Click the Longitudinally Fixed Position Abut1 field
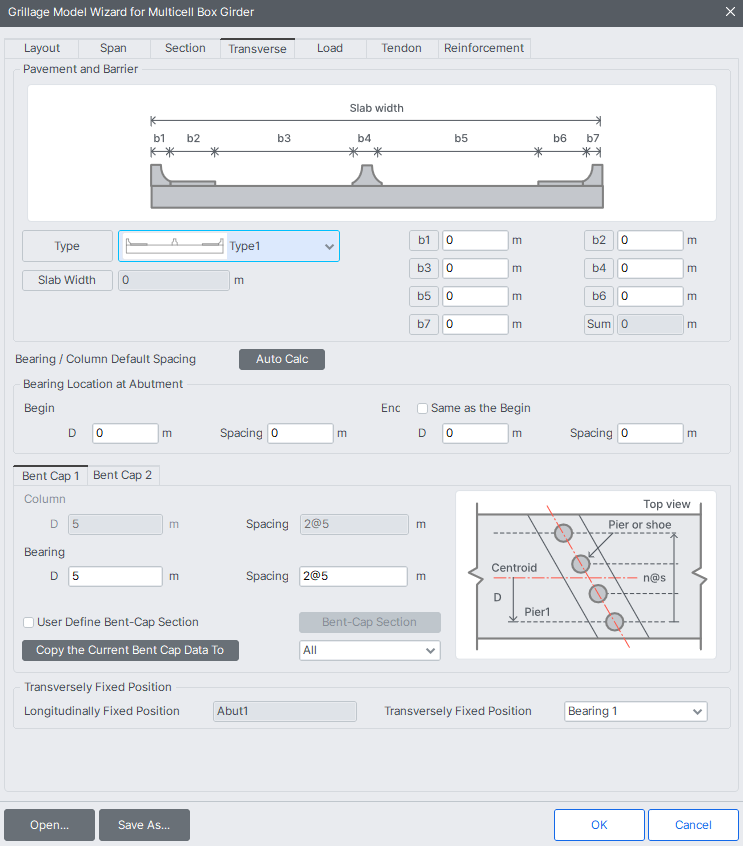This screenshot has height=846, width=743. coord(285,711)
